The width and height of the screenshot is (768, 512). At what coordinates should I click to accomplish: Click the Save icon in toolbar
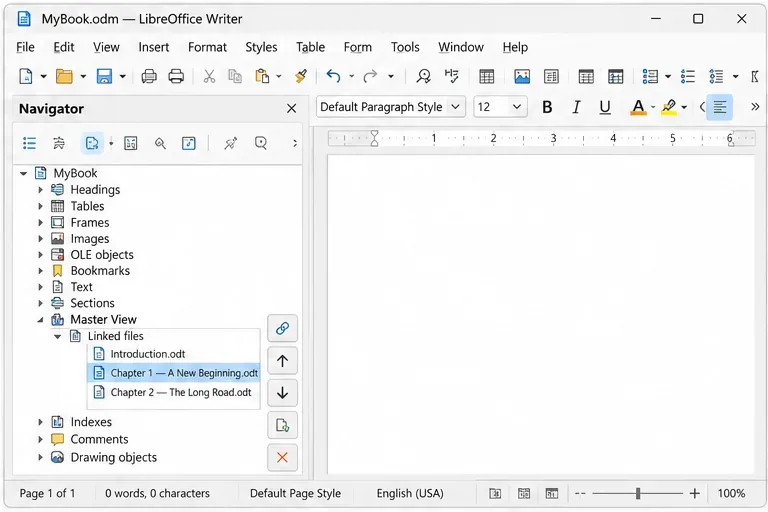tap(104, 76)
